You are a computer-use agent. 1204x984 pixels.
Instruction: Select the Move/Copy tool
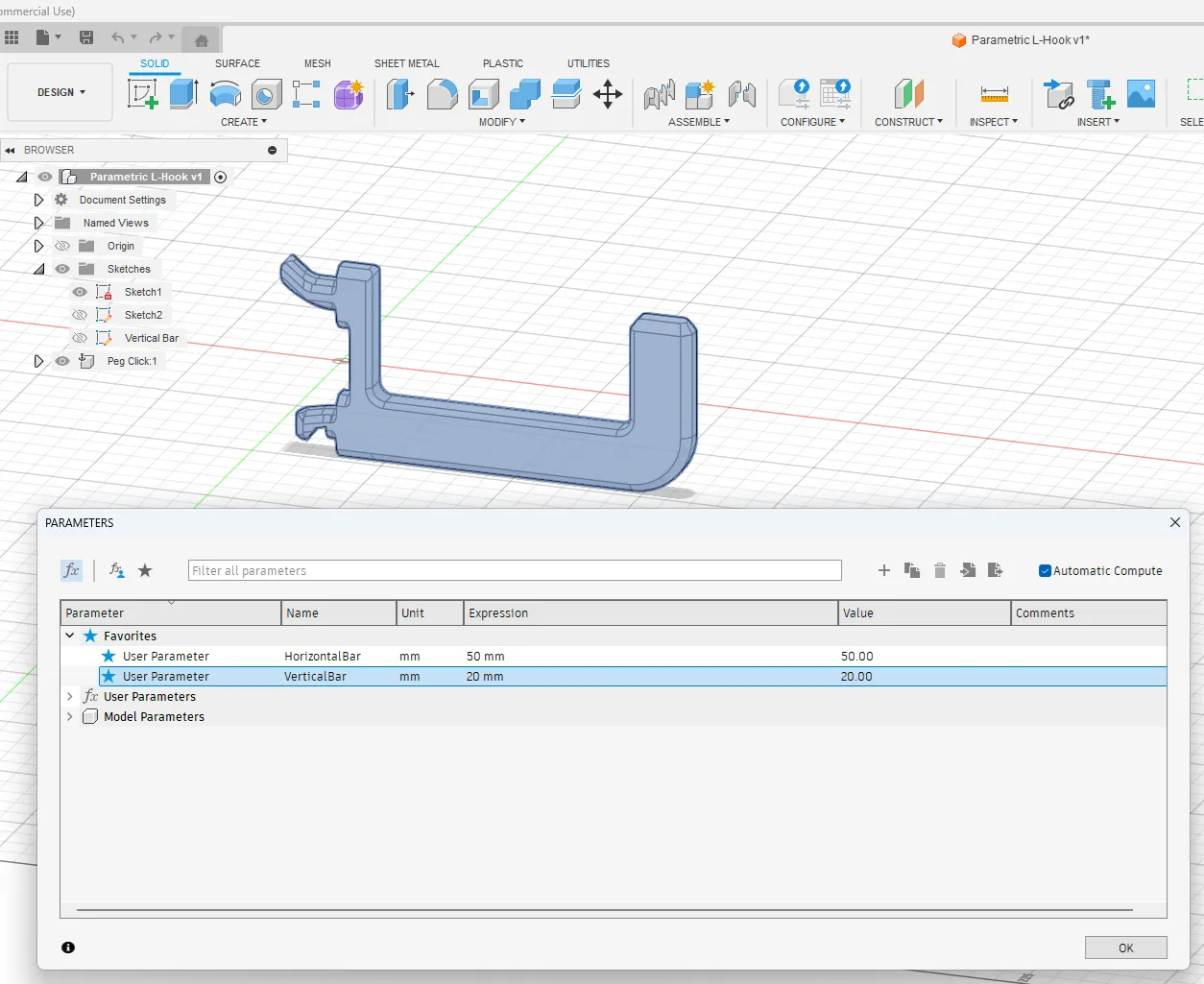(608, 94)
